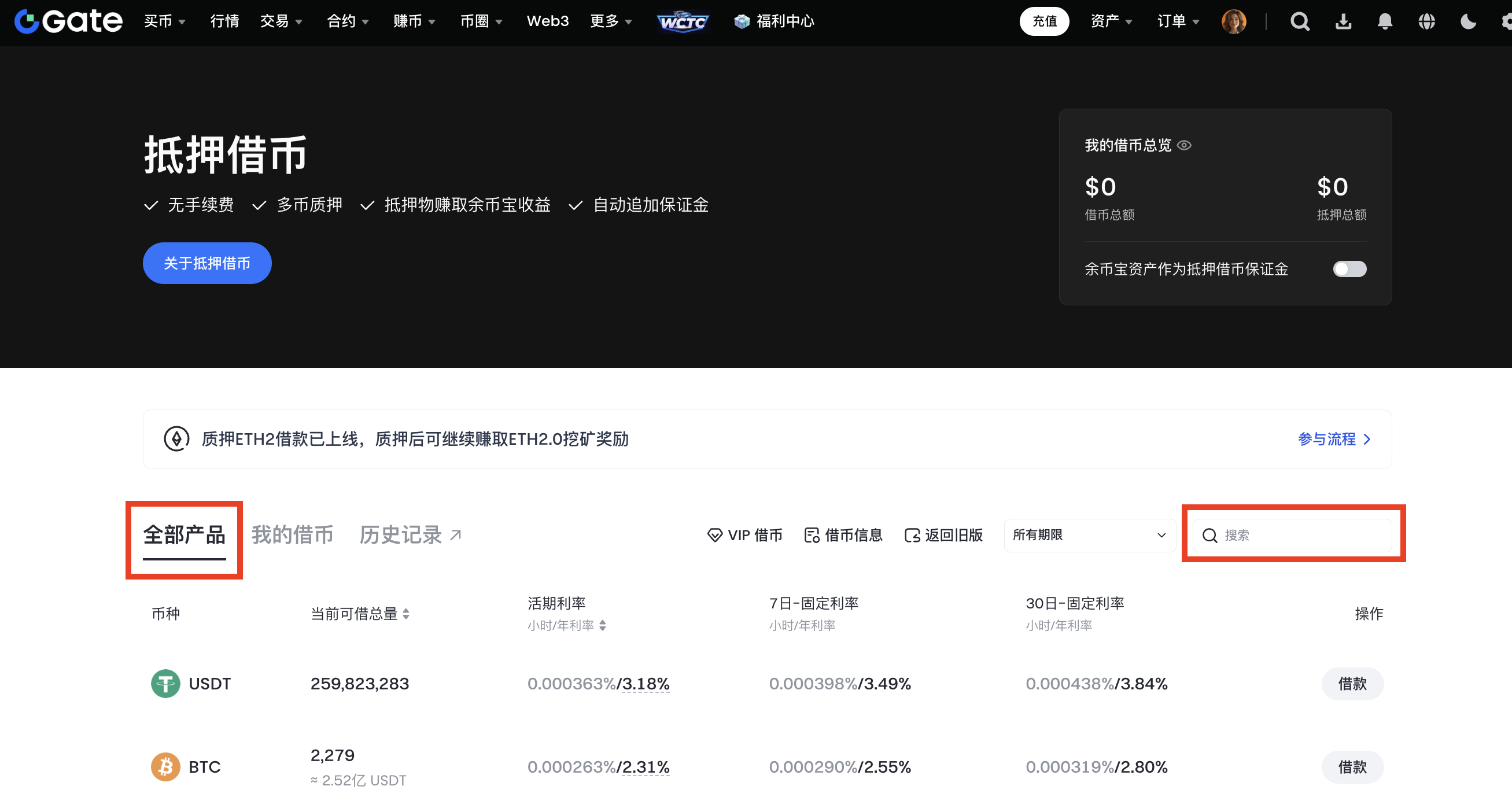Hide balances with eye icon

[1185, 145]
